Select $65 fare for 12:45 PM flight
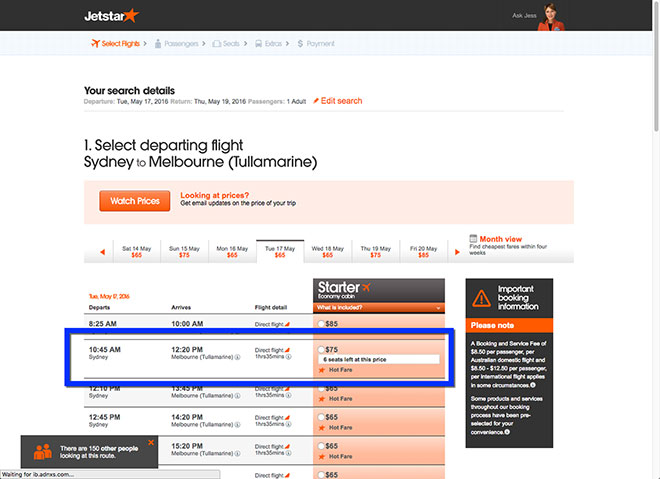The height and width of the screenshot is (479, 660). tap(321, 417)
